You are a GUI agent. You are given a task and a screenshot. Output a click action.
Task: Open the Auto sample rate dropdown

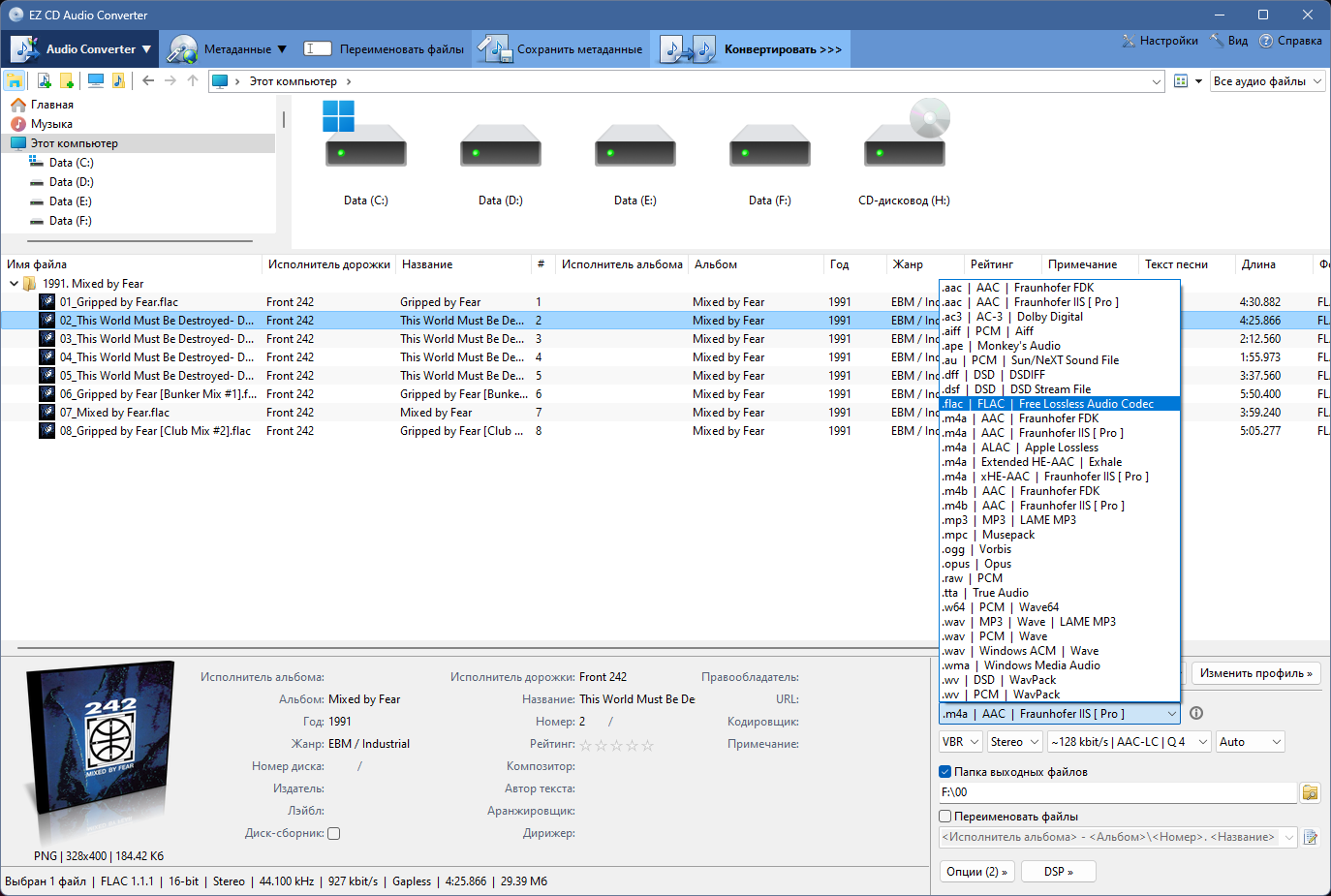click(x=1251, y=742)
